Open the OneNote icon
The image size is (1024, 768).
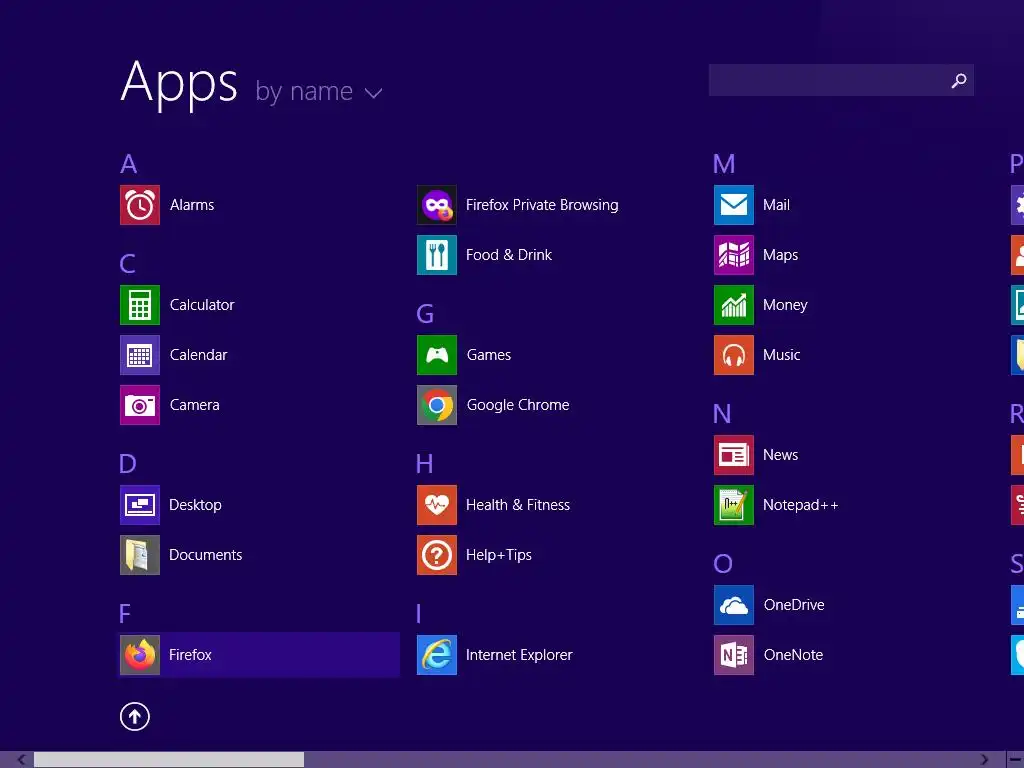pyautogui.click(x=734, y=655)
